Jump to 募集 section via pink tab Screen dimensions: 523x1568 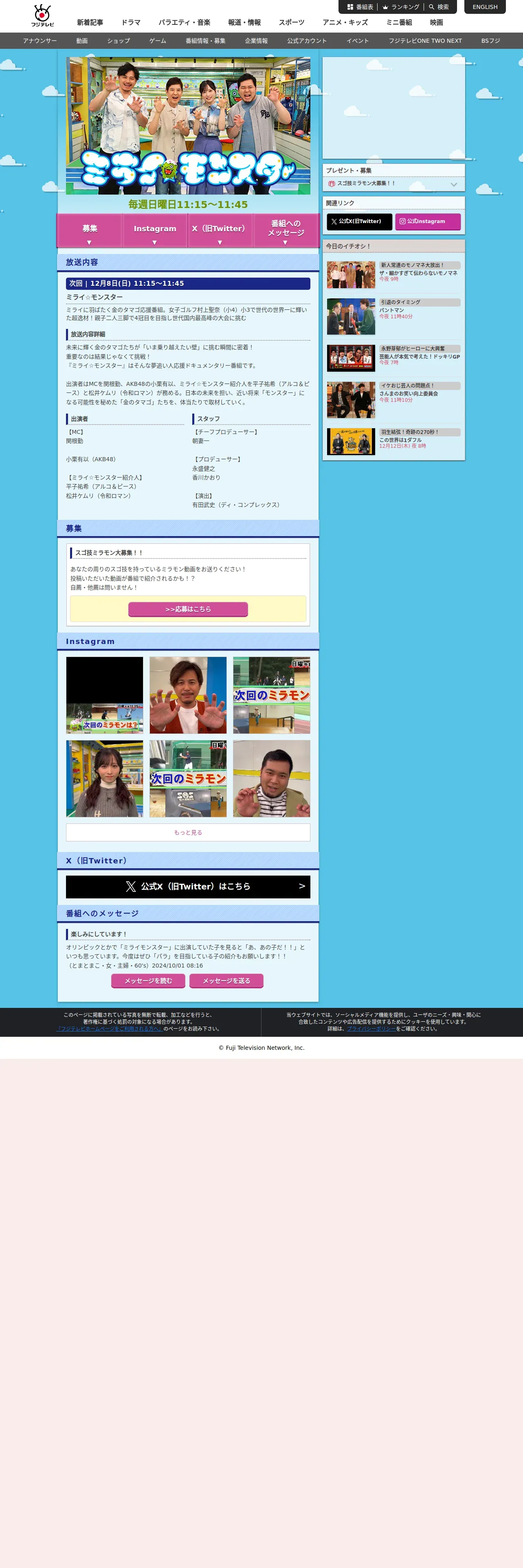click(90, 231)
